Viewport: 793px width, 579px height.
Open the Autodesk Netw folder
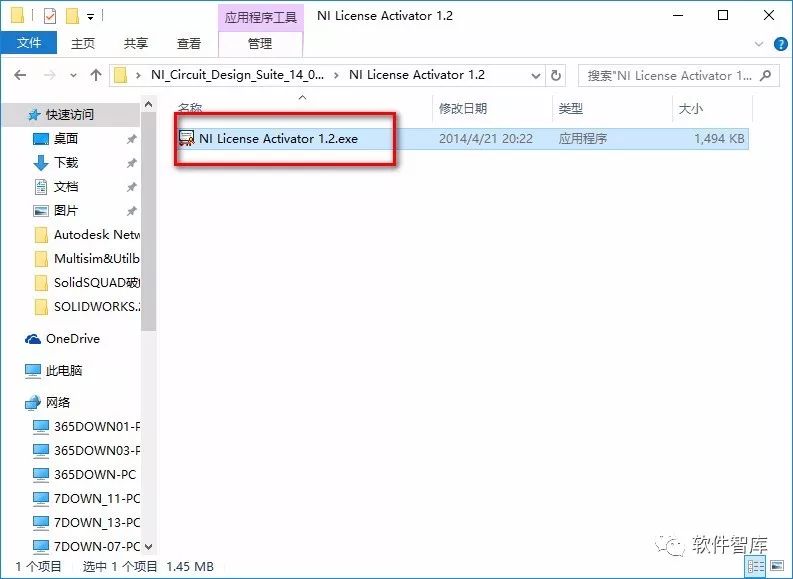(x=96, y=235)
